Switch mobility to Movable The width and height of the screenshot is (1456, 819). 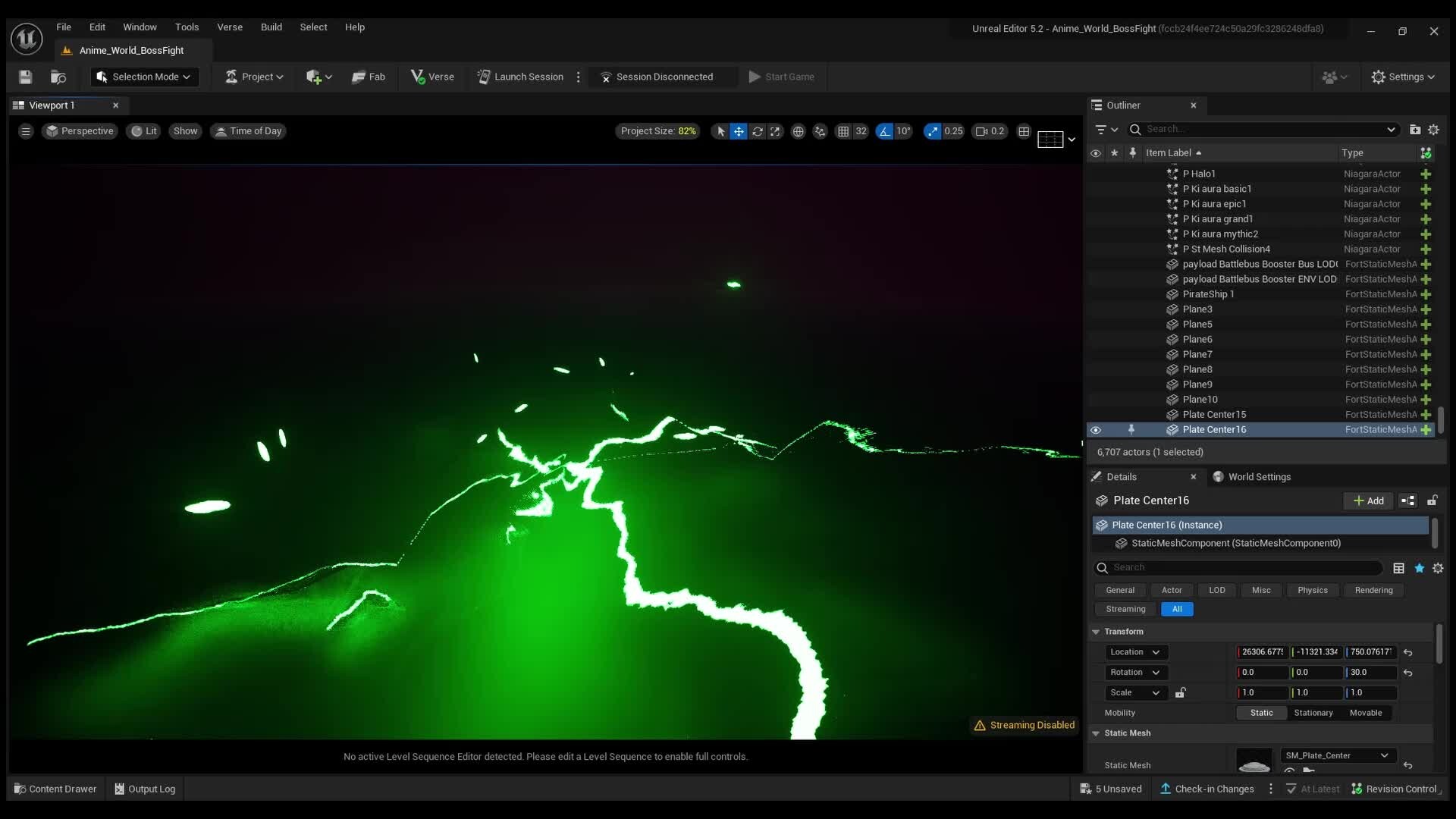tap(1364, 713)
